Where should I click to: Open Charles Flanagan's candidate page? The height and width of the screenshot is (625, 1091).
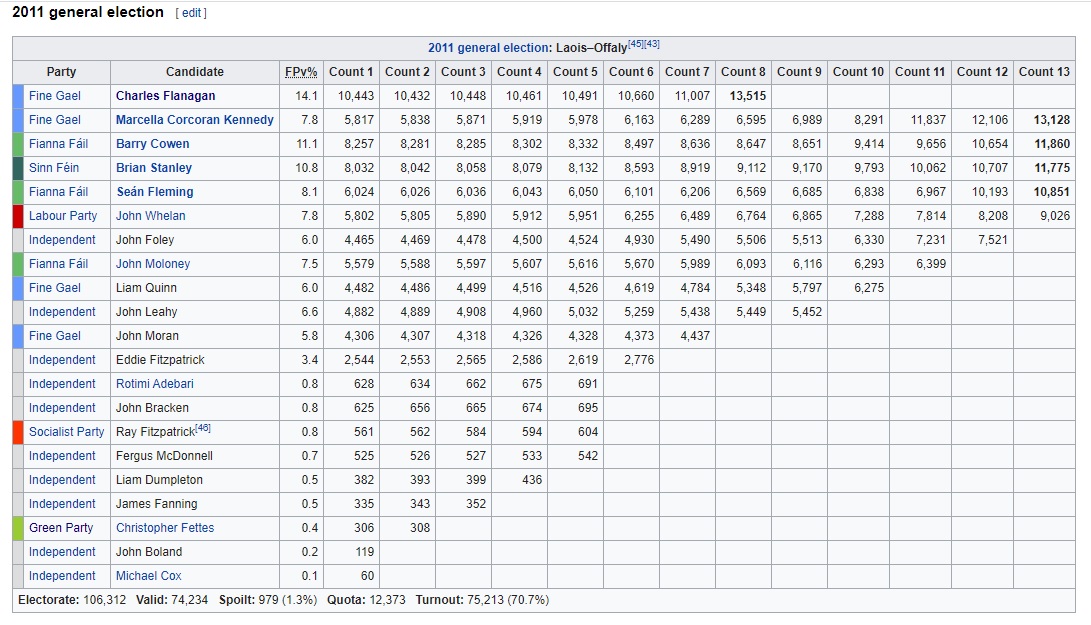point(166,96)
